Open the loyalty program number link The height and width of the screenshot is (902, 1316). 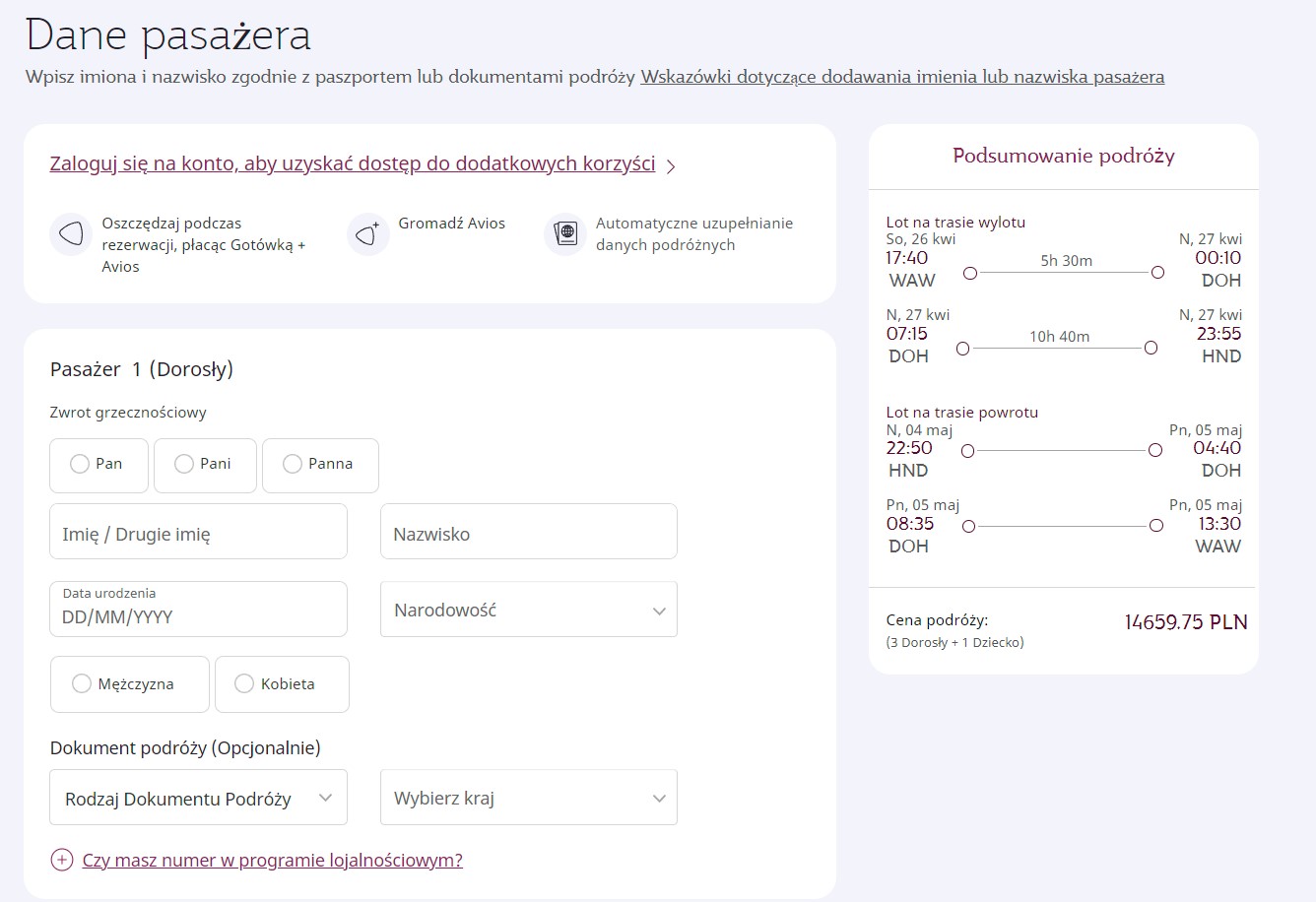[273, 860]
